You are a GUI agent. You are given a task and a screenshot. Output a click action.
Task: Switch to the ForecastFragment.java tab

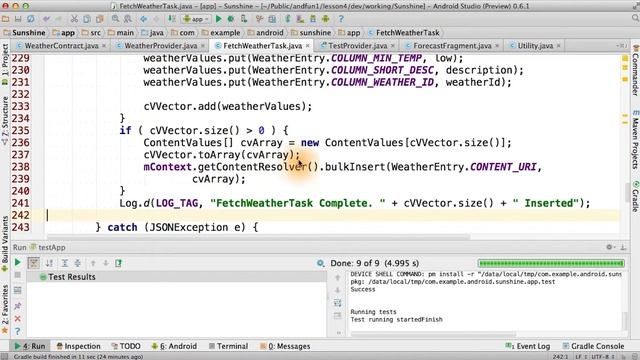pos(452,46)
